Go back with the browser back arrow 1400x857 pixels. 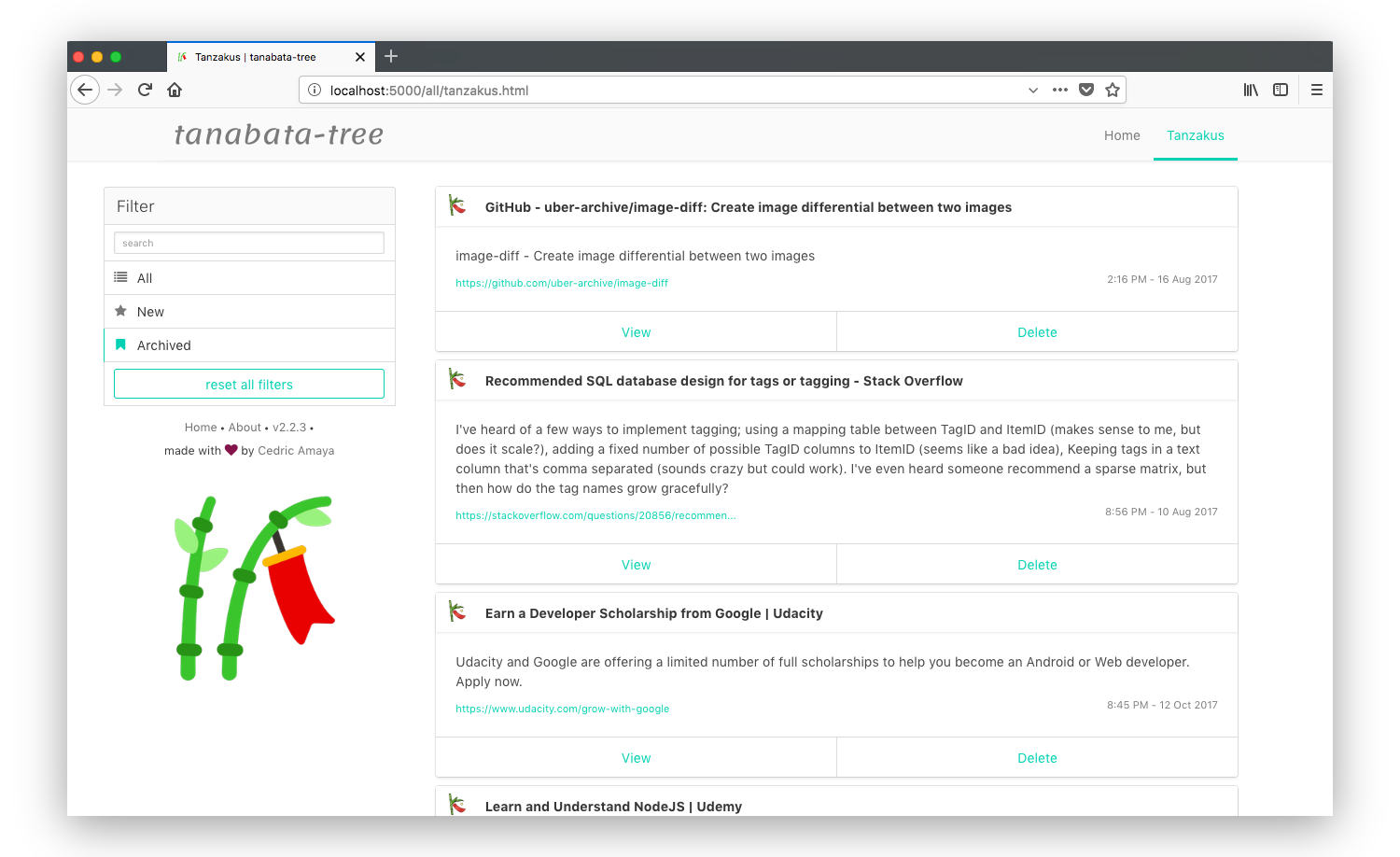85,90
